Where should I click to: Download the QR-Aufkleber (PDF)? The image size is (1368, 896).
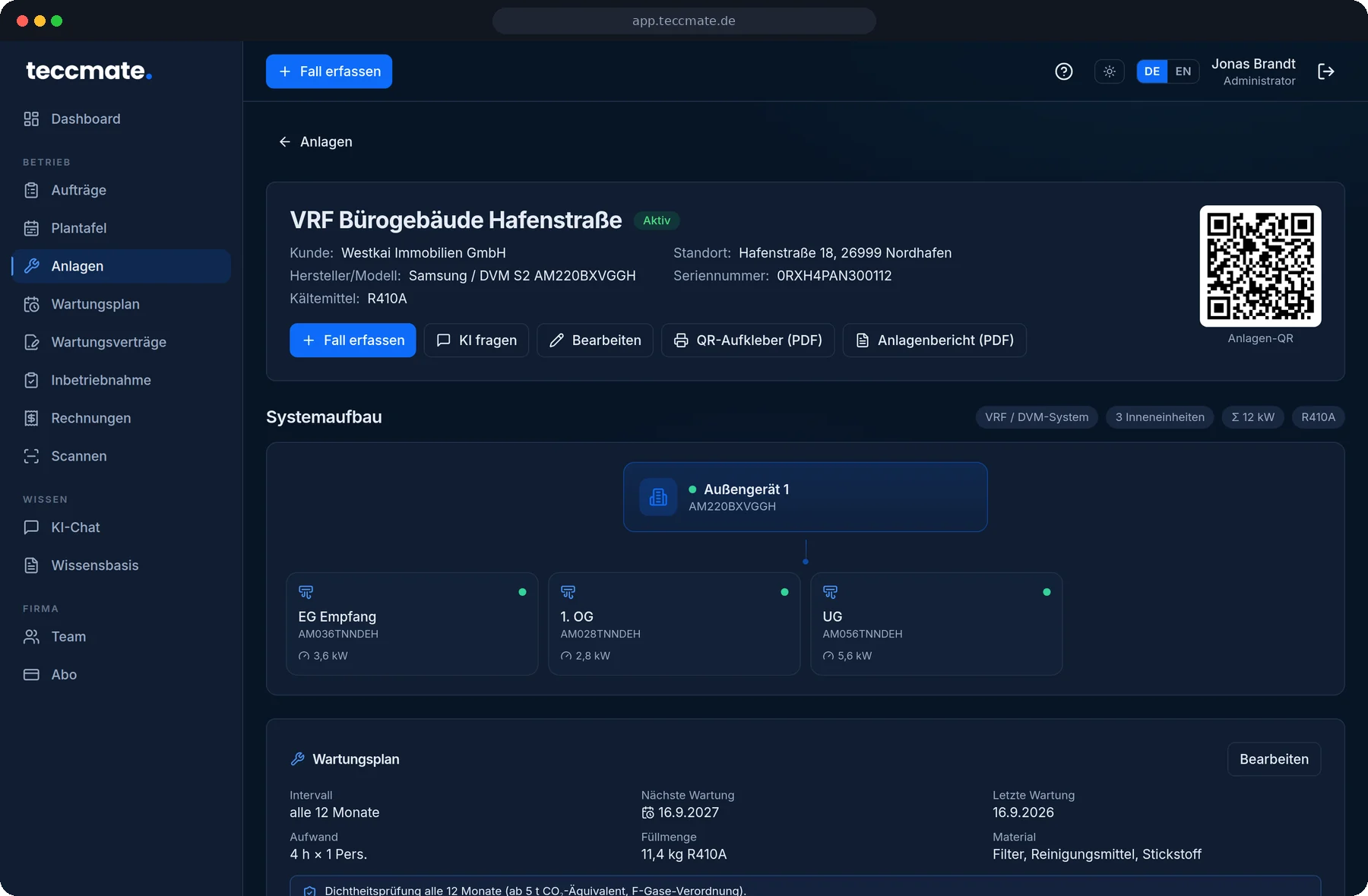click(x=748, y=340)
